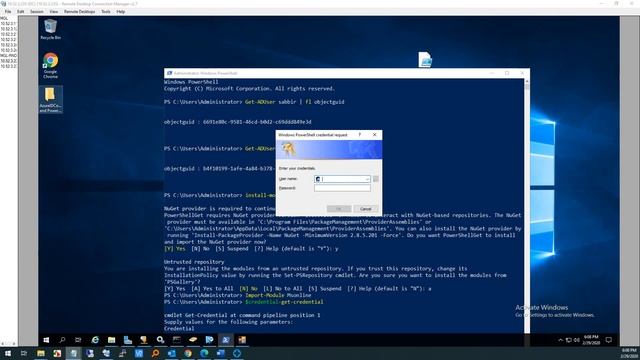This screenshot has width=640, height=360.
Task: Open volume control in the remote system tray
Action: coord(577,340)
